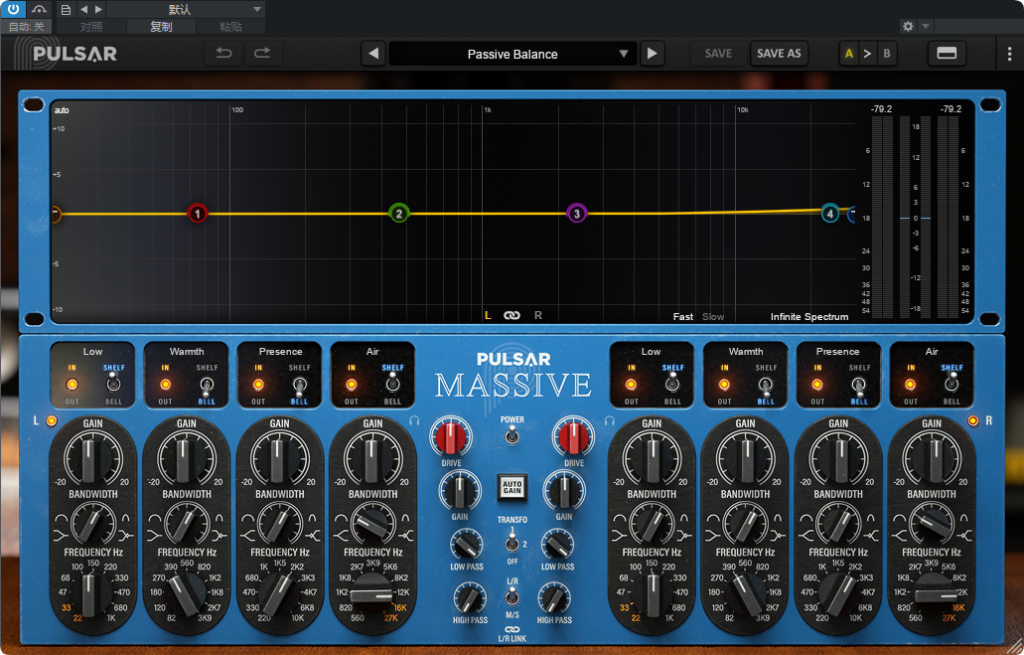Viewport: 1024px width, 655px height.
Task: Click the L/R LINK chain icon
Action: click(512, 629)
